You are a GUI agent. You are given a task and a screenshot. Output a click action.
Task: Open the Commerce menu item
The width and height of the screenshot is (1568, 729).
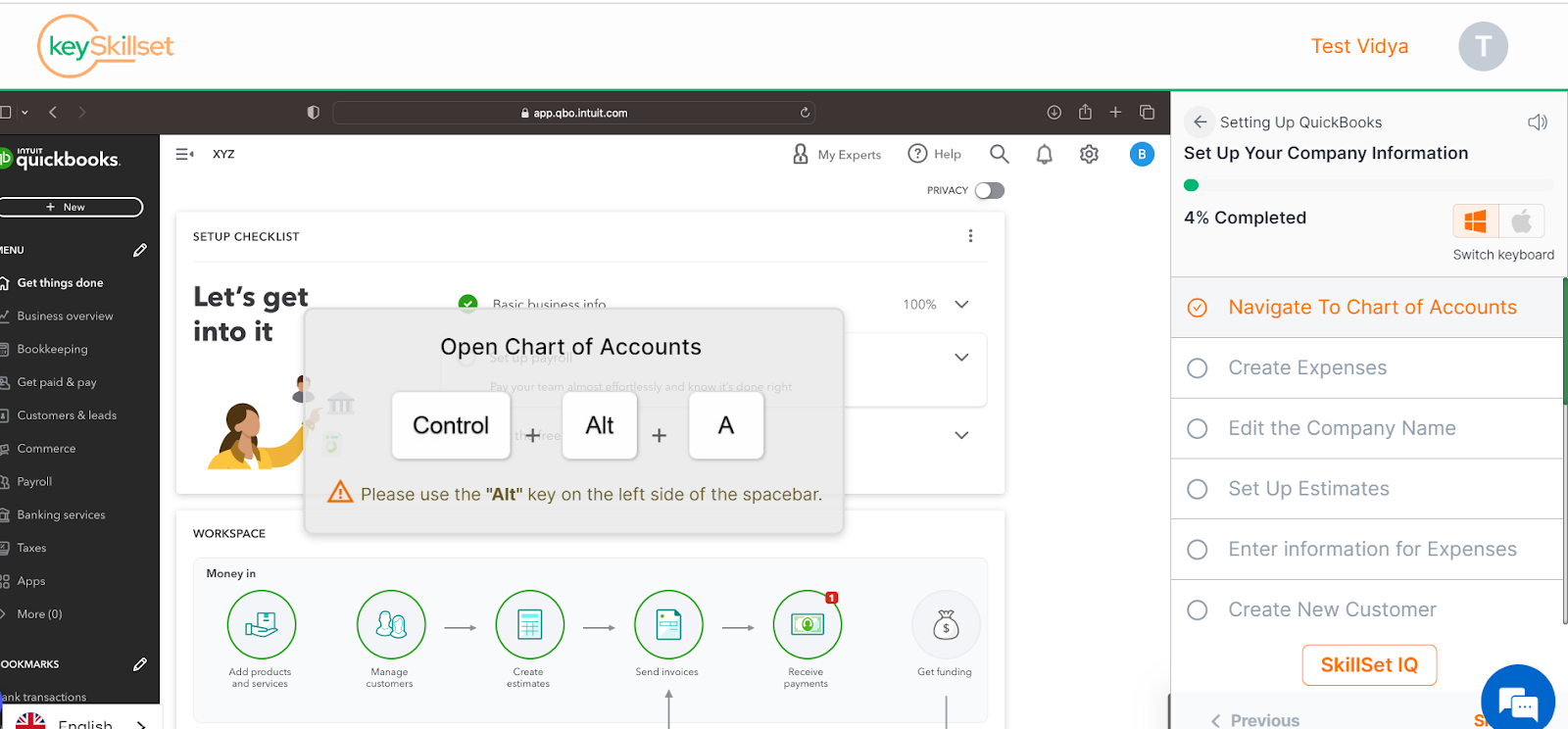coord(46,449)
